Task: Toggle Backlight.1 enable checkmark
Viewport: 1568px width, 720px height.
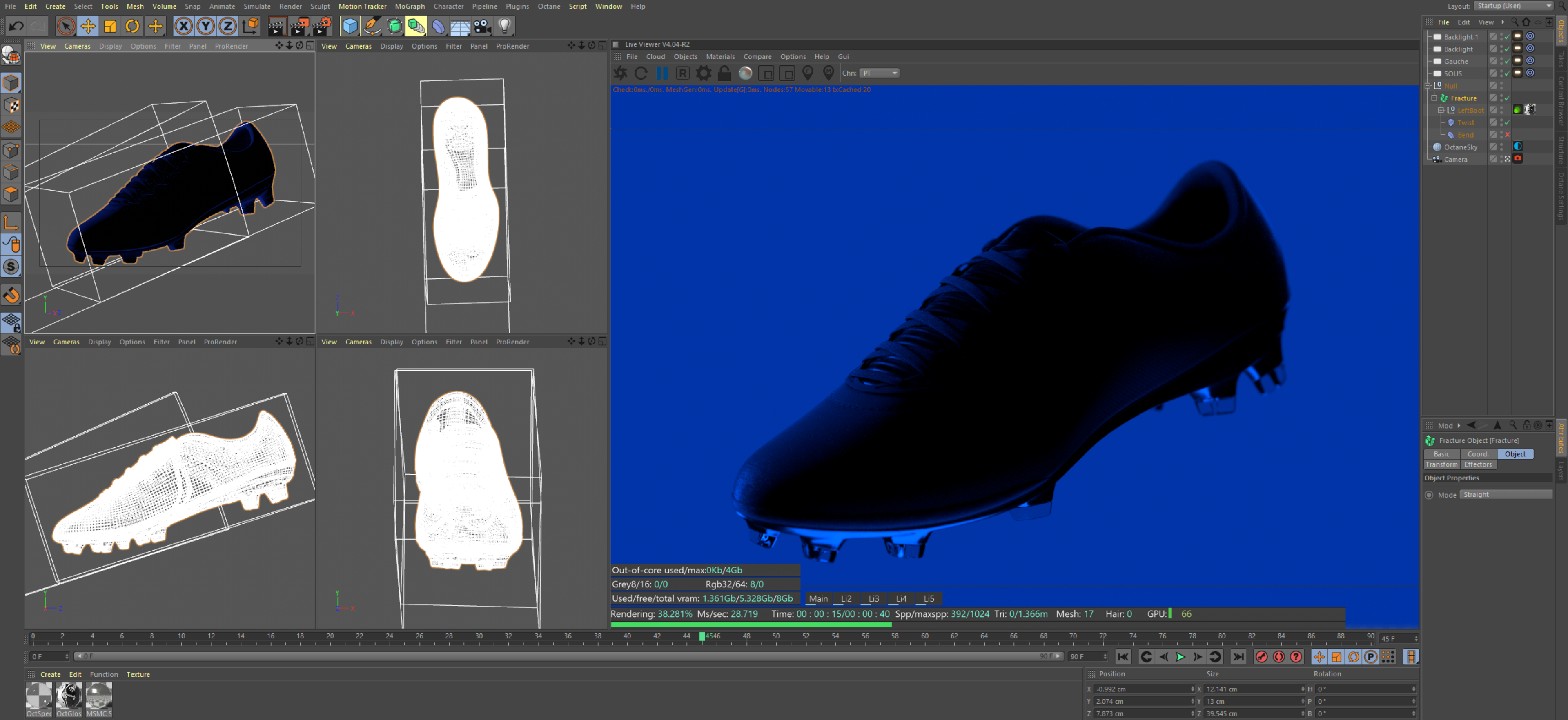Action: (x=1507, y=37)
